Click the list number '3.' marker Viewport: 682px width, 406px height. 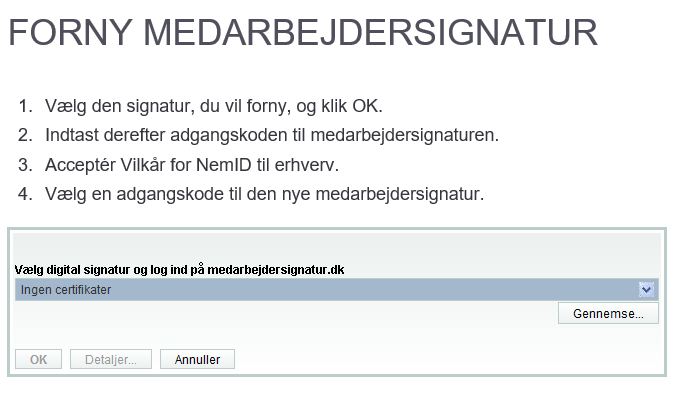[26, 165]
